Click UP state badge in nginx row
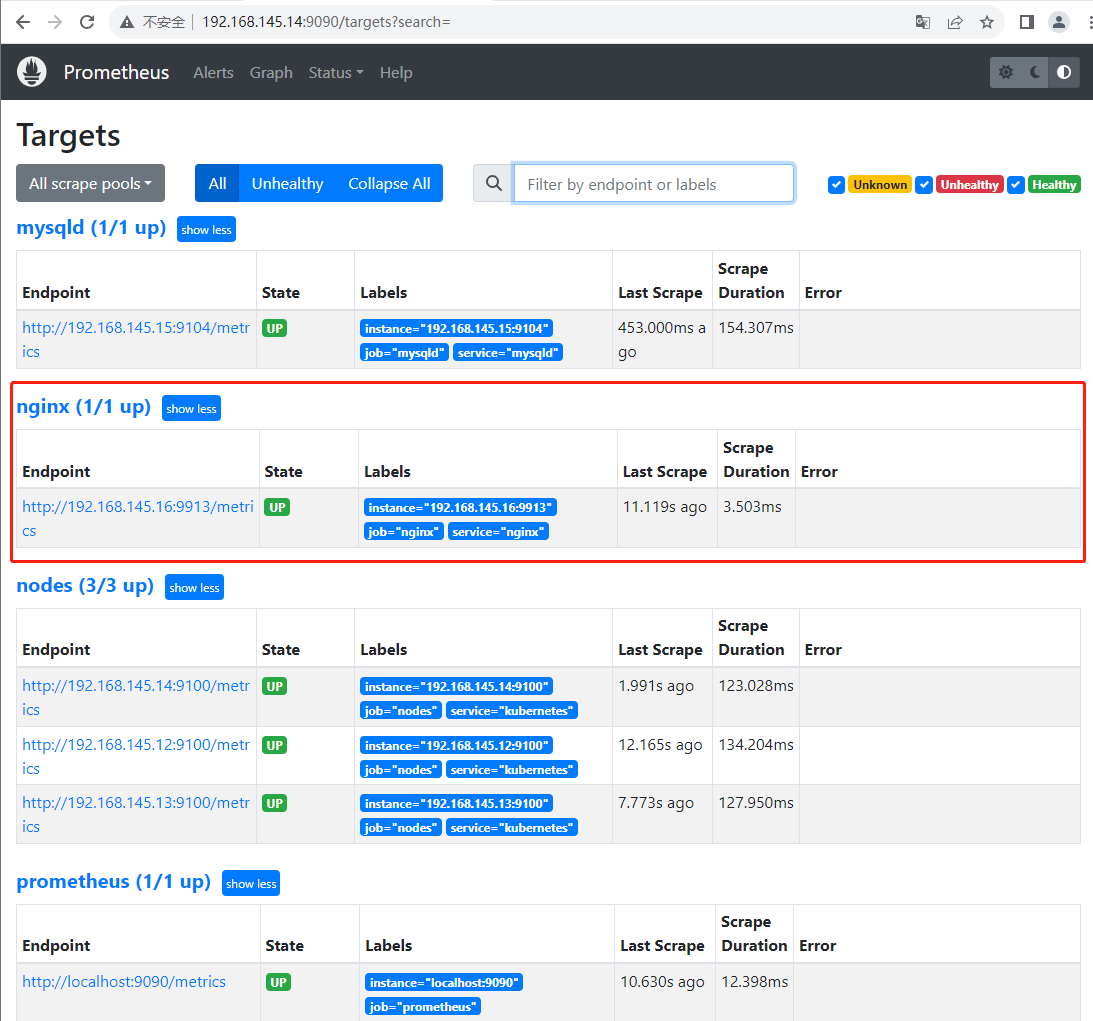Image resolution: width=1093 pixels, height=1021 pixels. click(x=277, y=507)
